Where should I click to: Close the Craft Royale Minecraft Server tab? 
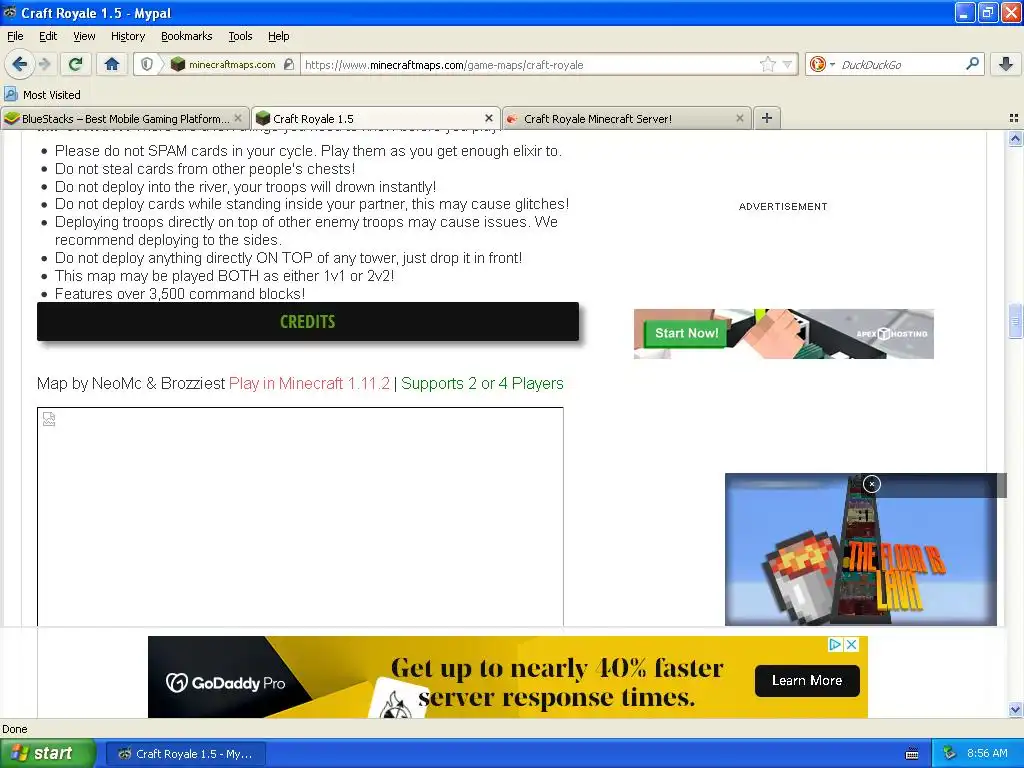(x=739, y=118)
